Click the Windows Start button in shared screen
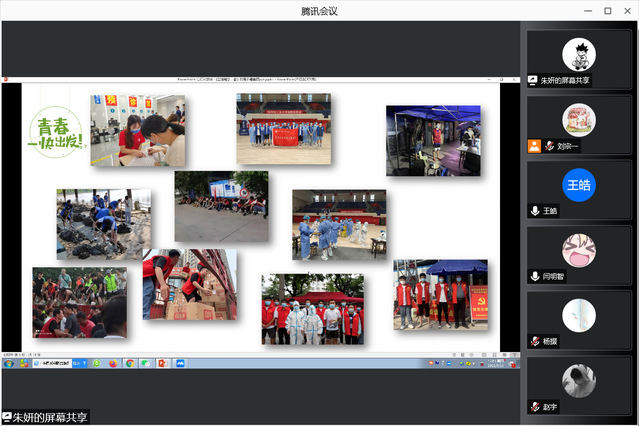 [x=8, y=363]
